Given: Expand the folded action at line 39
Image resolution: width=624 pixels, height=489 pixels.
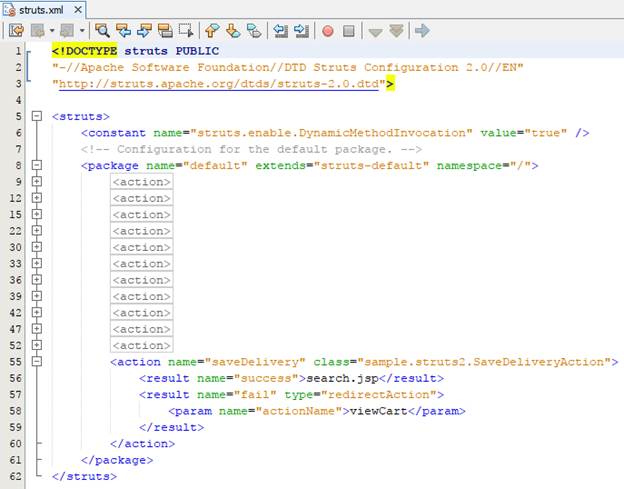Looking at the screenshot, I should (x=37, y=296).
